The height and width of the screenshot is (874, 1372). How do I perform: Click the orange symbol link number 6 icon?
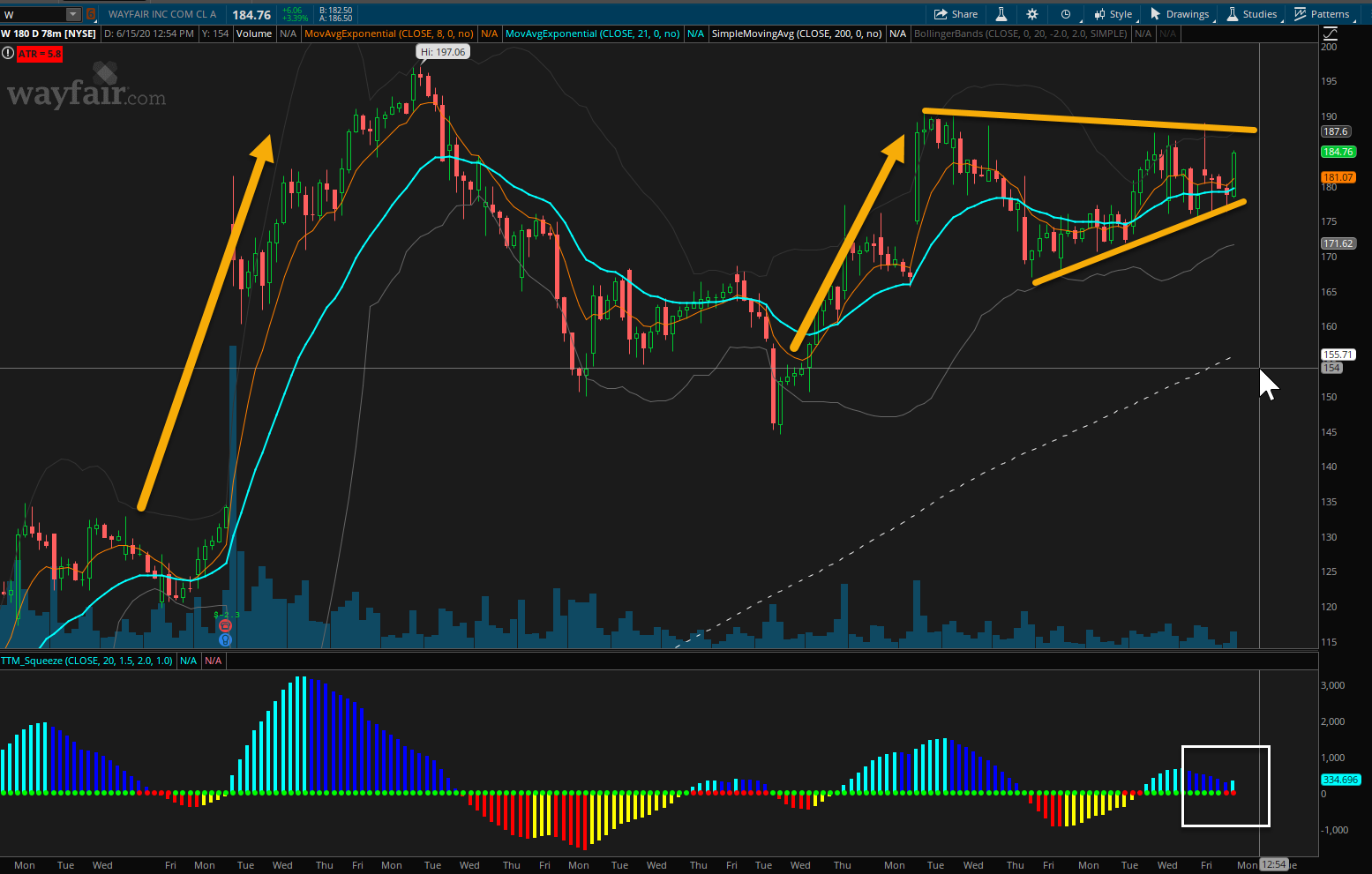click(x=91, y=14)
